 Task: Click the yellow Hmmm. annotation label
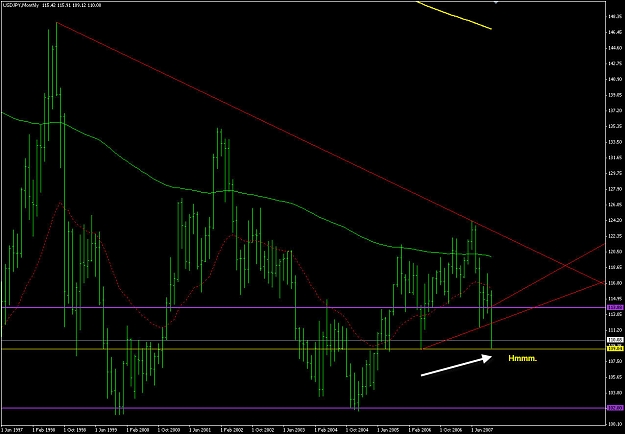pos(523,359)
